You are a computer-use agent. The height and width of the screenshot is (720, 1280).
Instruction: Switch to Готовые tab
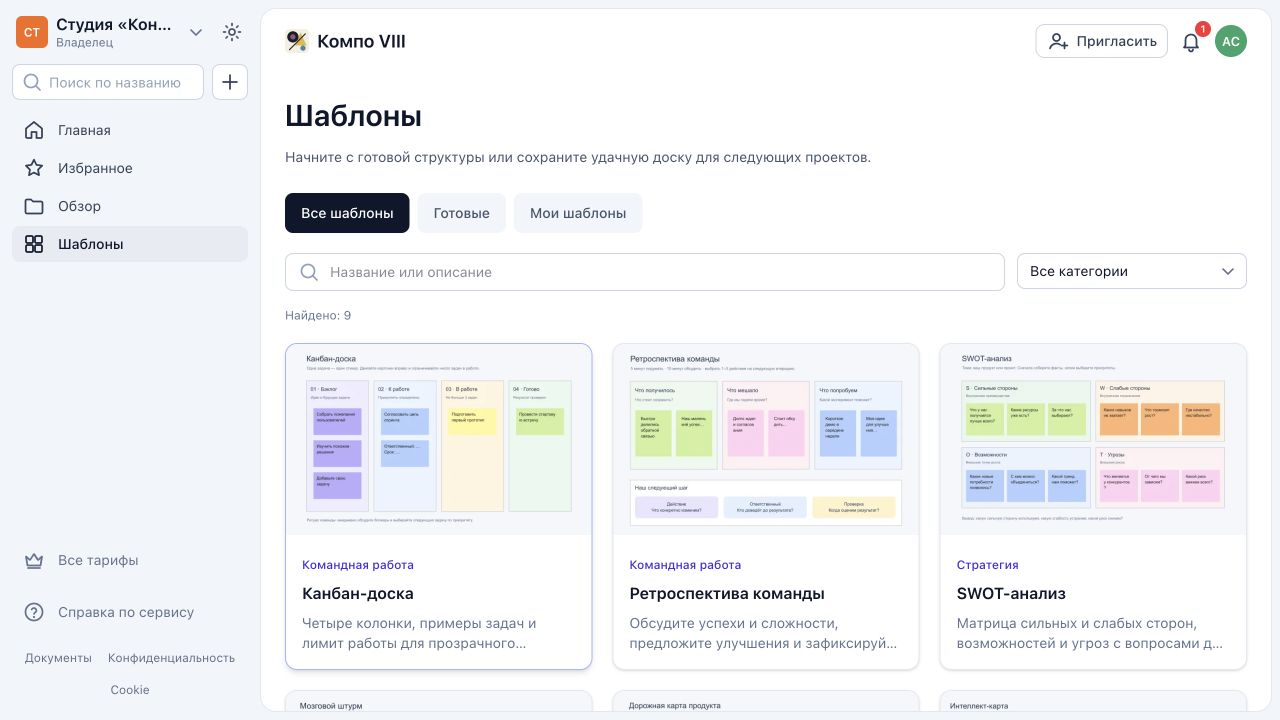[x=461, y=213]
